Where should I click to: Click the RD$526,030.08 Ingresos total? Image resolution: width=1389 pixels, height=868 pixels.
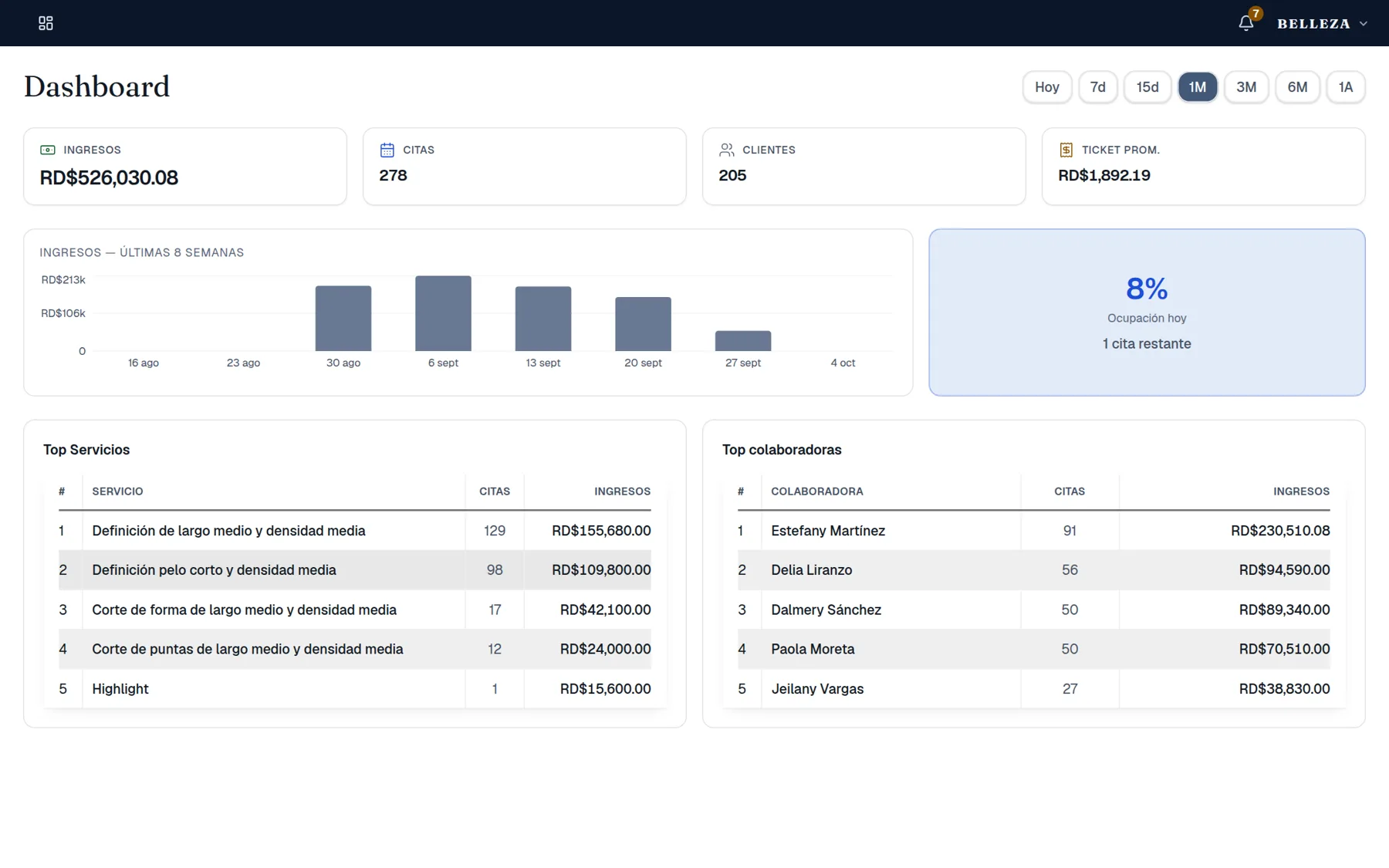(109, 178)
